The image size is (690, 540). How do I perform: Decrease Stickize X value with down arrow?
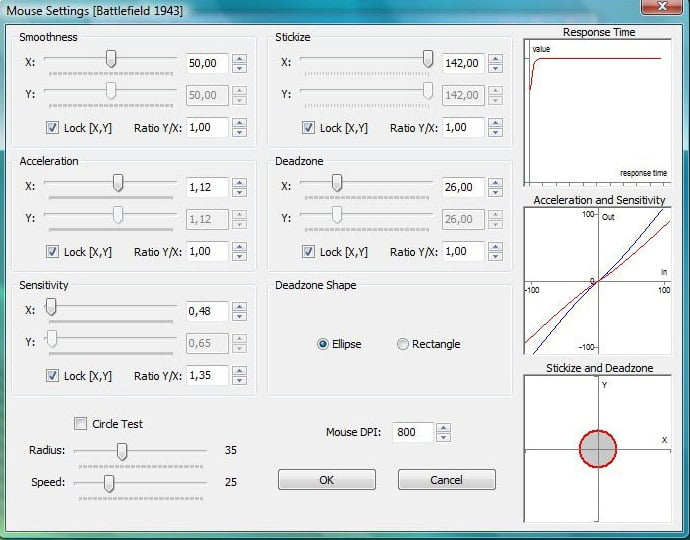(495, 68)
